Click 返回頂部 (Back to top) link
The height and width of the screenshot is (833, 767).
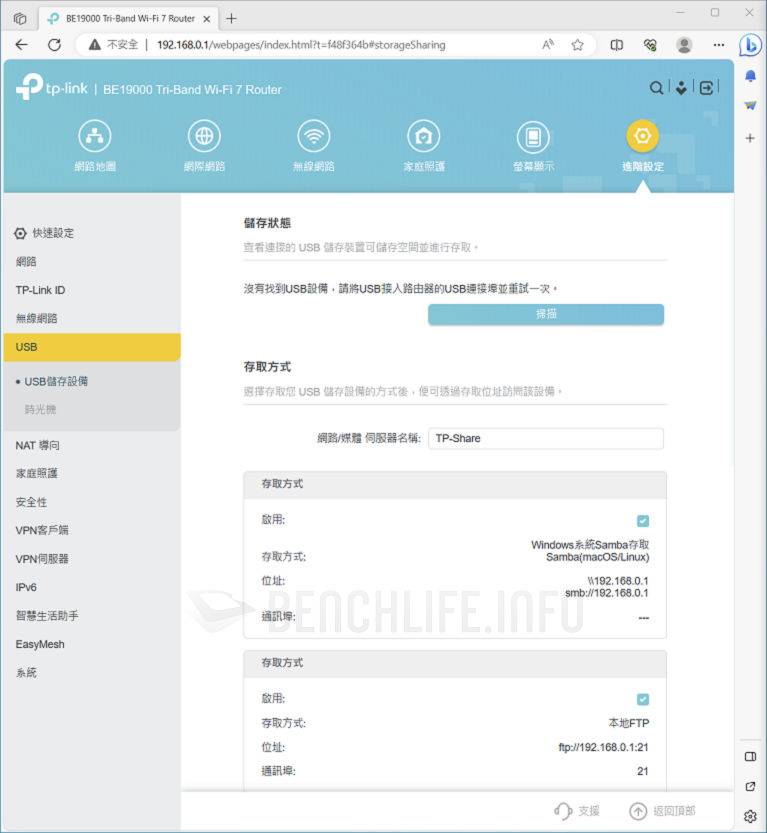[x=662, y=811]
